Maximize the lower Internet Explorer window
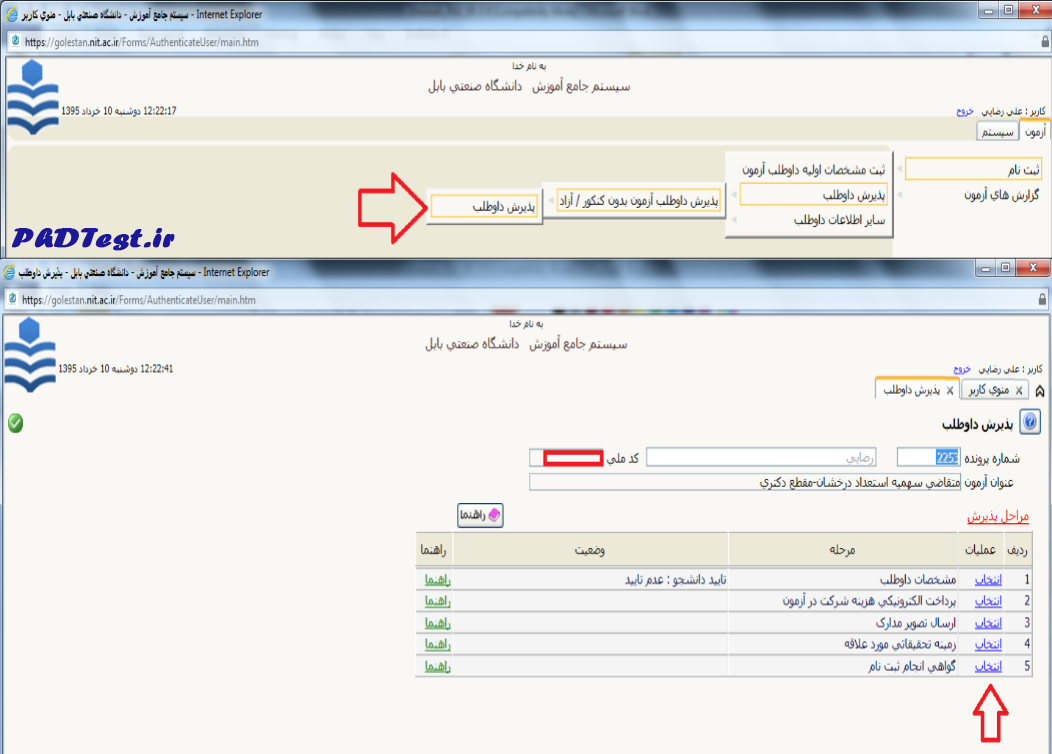 point(1005,268)
